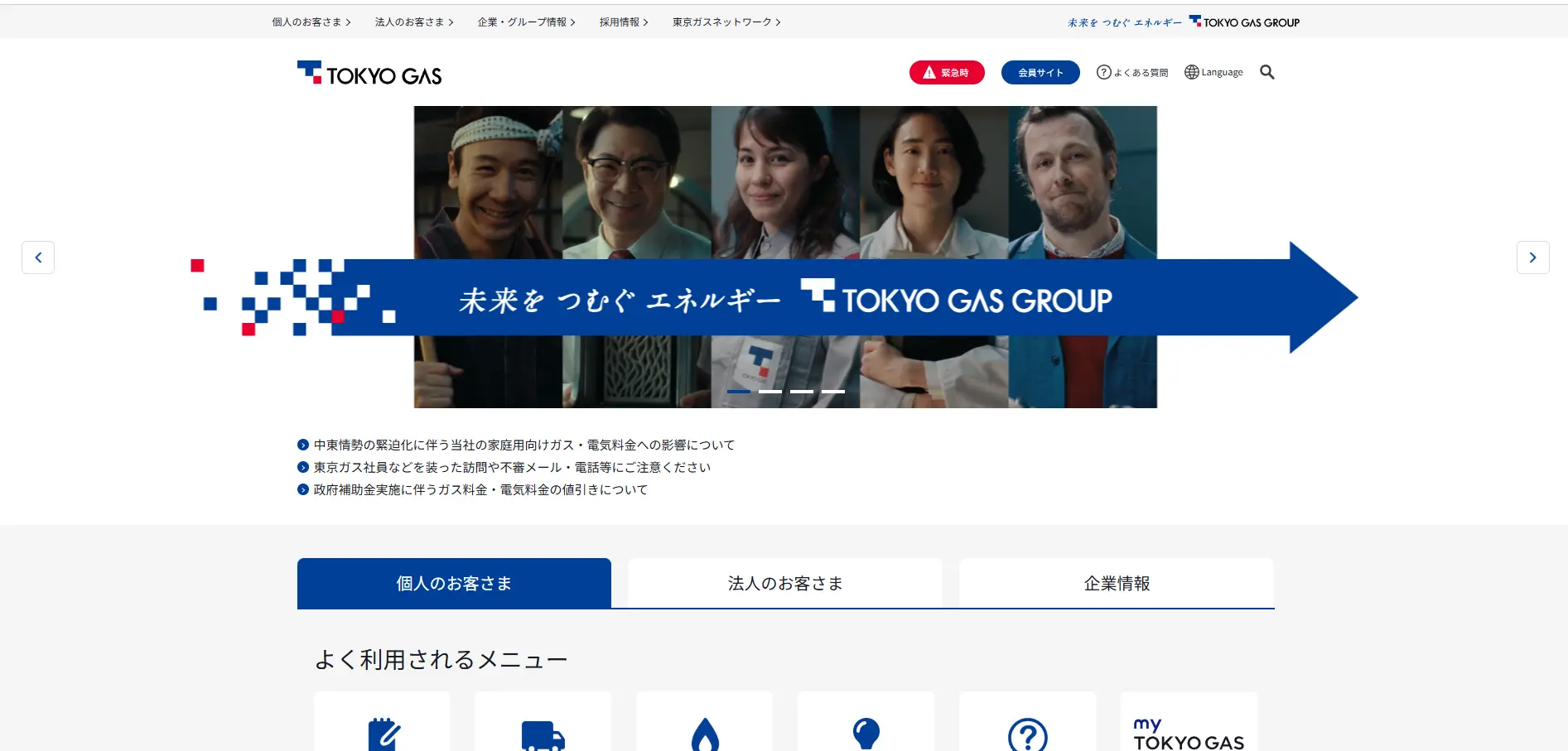The width and height of the screenshot is (1568, 751).
Task: Select the third carousel indicator dash
Action: point(802,391)
